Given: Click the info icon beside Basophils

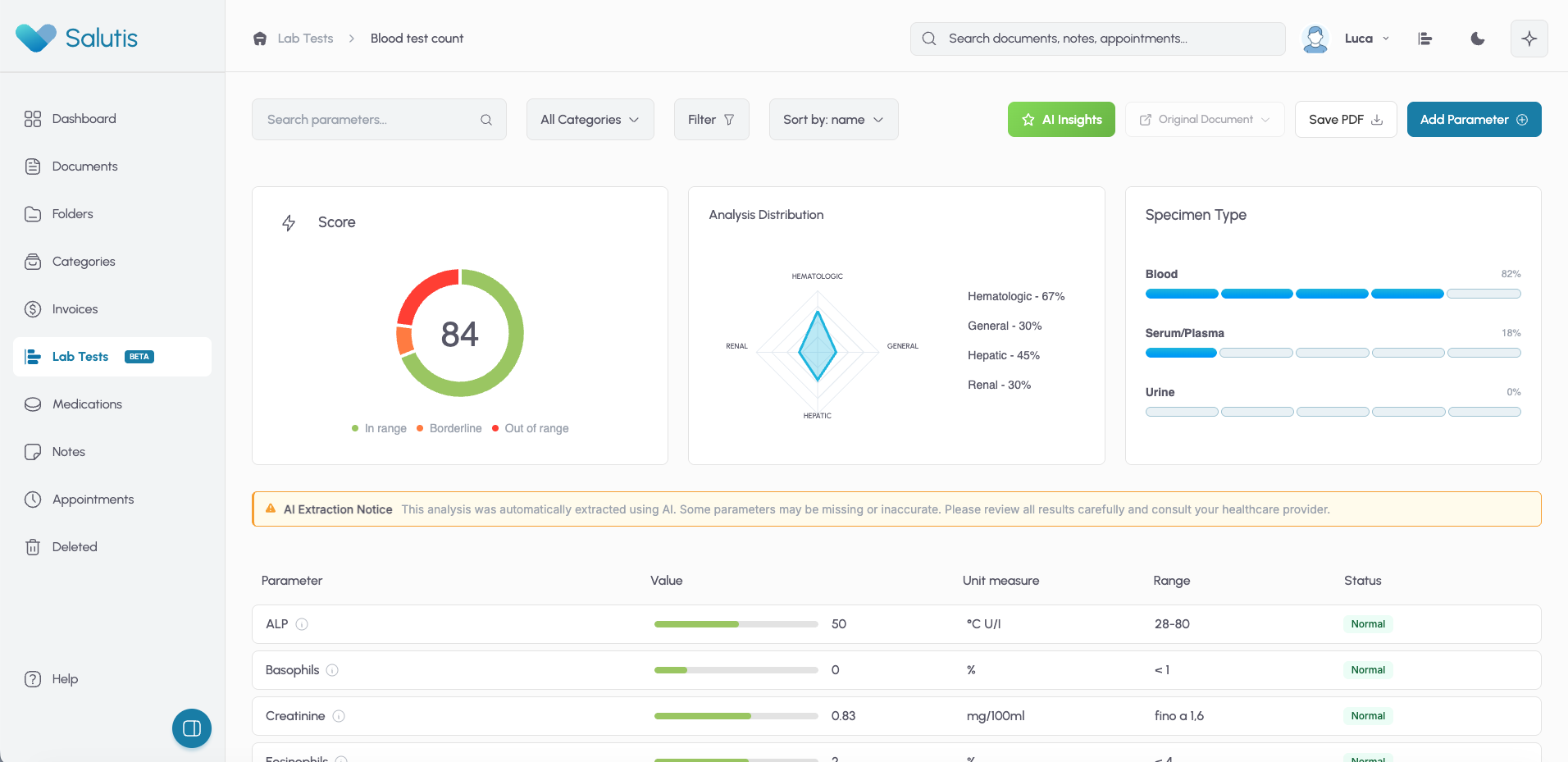Looking at the screenshot, I should click(x=332, y=670).
